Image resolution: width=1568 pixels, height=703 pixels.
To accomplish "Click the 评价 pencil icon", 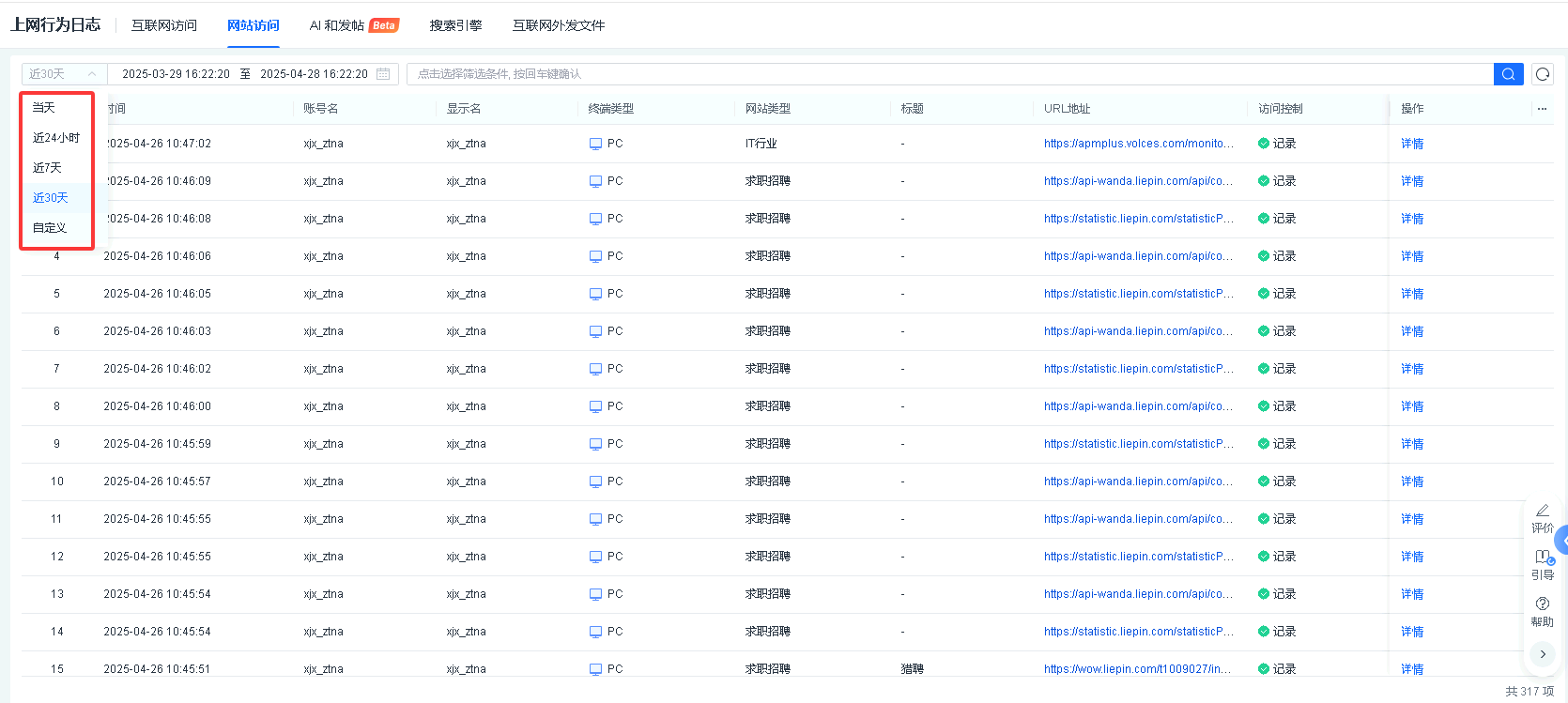I will pos(1542,512).
